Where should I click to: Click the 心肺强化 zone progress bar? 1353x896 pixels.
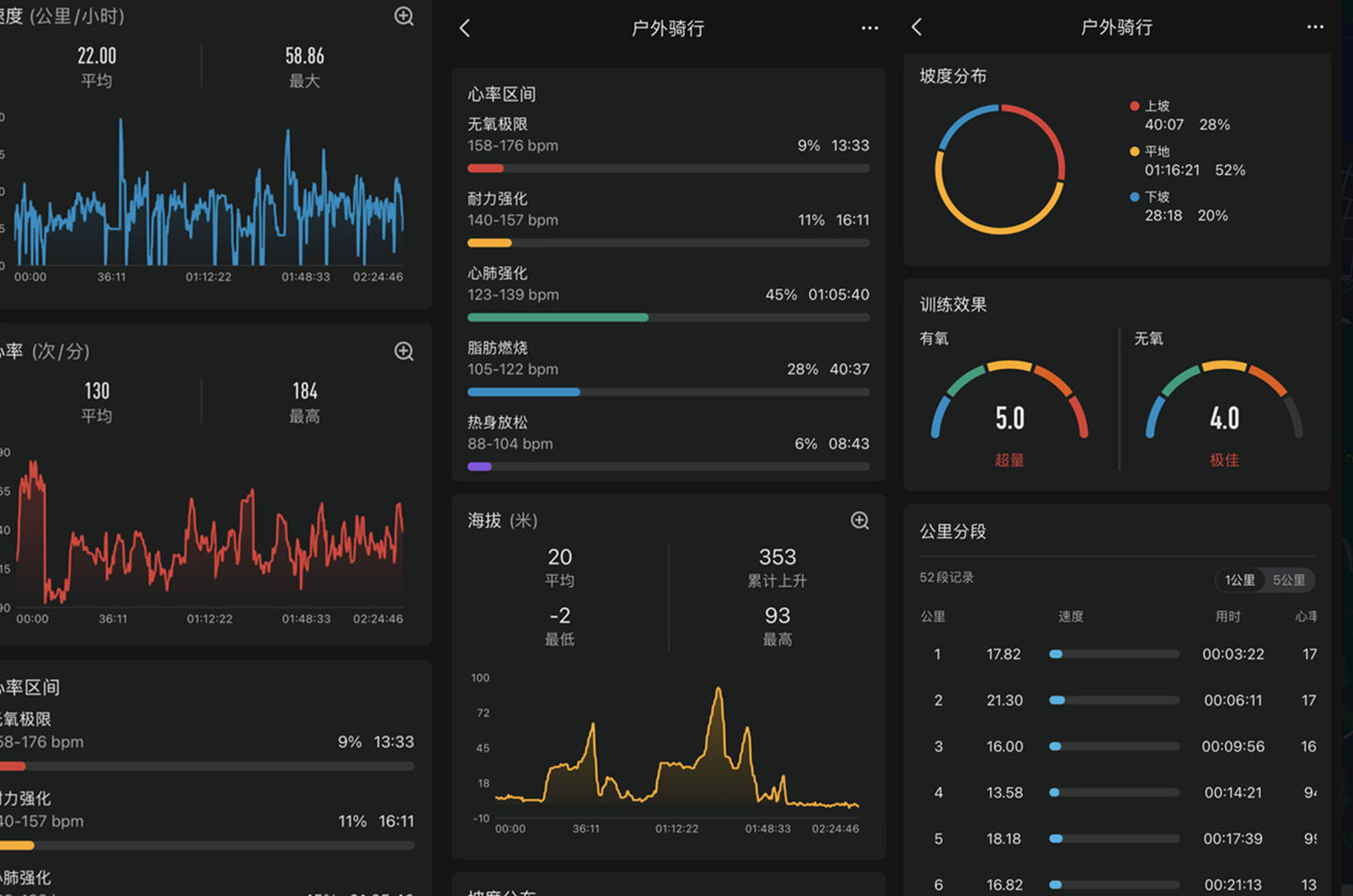[x=668, y=317]
